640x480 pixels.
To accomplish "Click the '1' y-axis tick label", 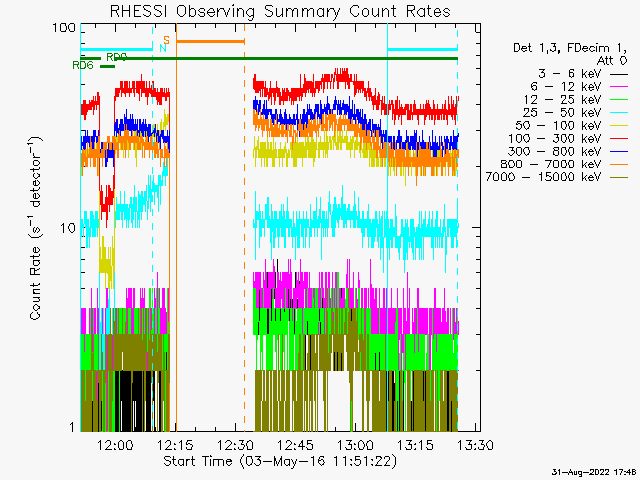I will click(x=72, y=427).
